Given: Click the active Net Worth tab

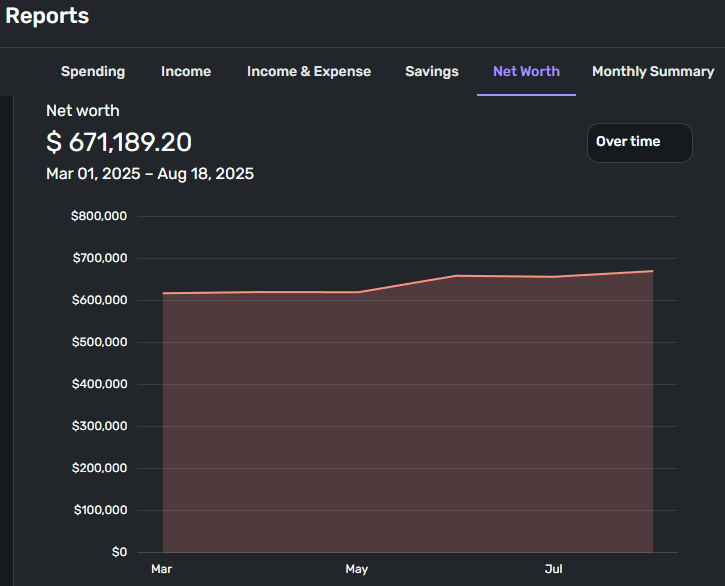Looking at the screenshot, I should 526,72.
